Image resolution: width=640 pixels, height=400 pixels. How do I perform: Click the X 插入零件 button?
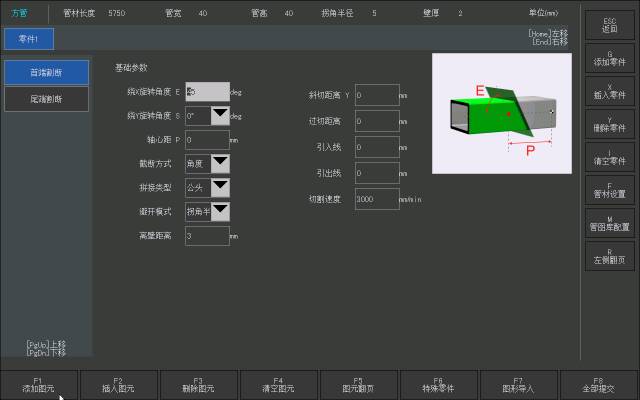point(610,91)
